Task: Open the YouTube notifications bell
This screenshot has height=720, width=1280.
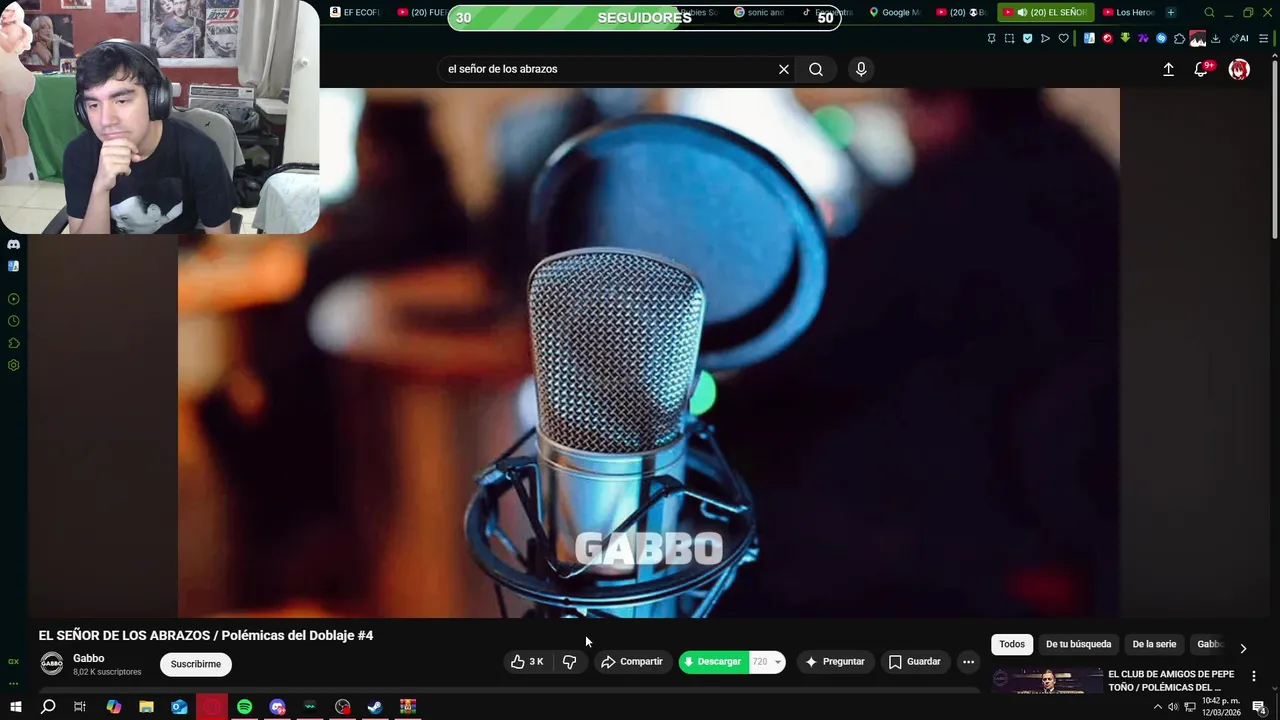Action: tap(1201, 69)
